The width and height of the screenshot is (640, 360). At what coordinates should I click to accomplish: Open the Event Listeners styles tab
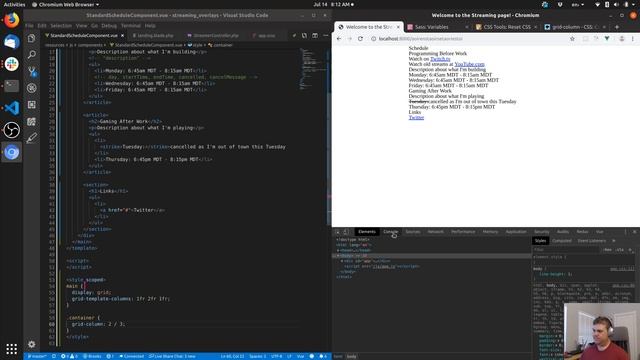591,241
